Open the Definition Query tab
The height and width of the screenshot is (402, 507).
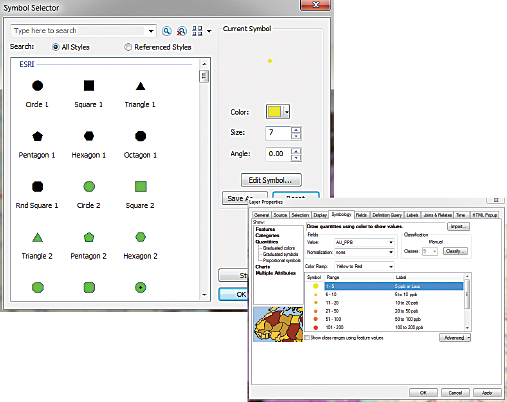(x=387, y=215)
